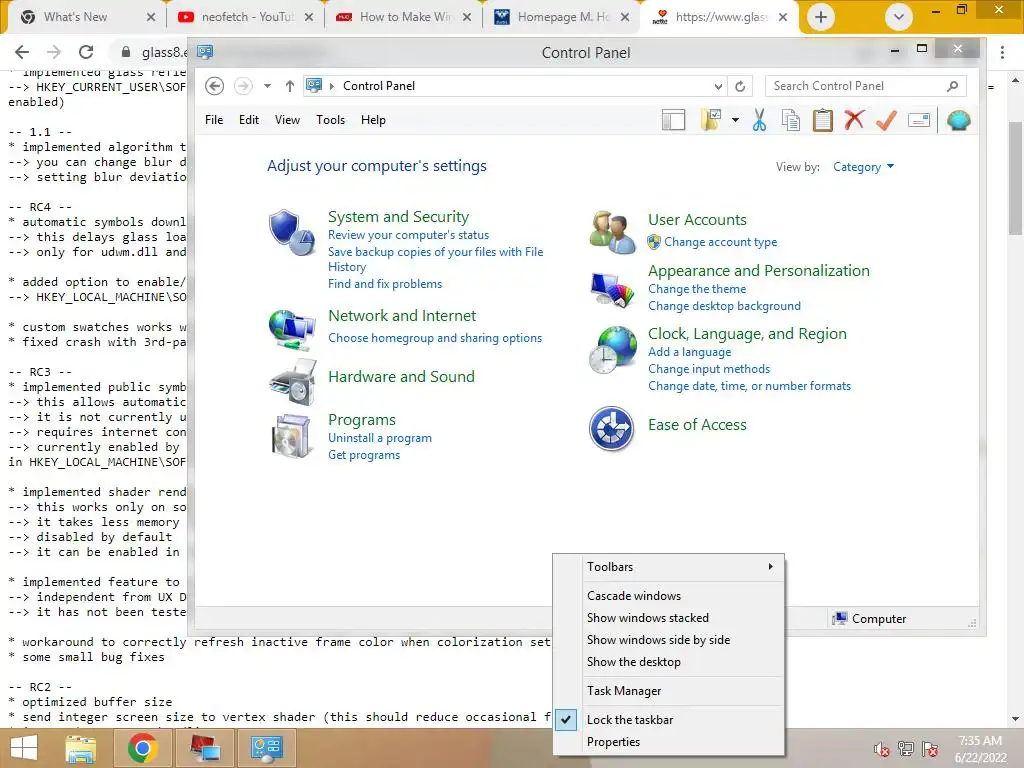Open the address bar history dropdown arrow
1024x768 pixels.
[718, 86]
